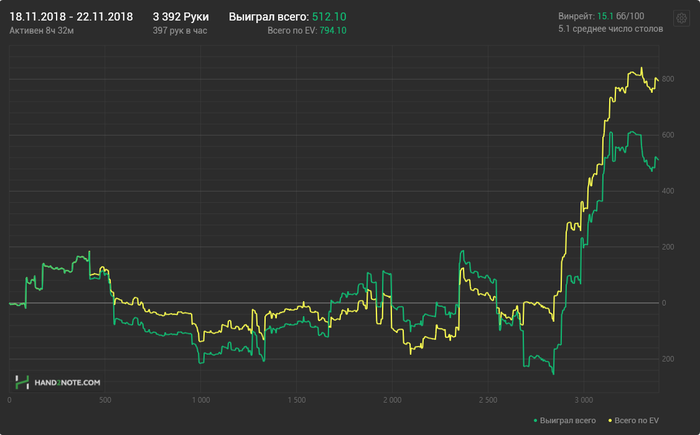Click the yellow EV line peak near 800

642,68
